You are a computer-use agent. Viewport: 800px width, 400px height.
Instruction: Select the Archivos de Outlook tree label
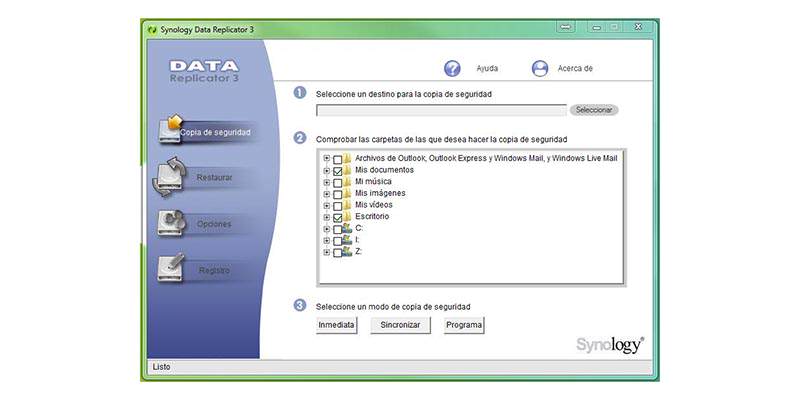(x=486, y=159)
